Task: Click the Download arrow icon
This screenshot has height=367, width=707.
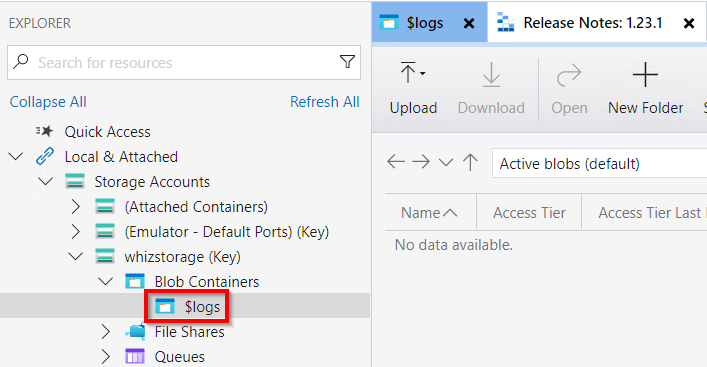Action: click(491, 74)
